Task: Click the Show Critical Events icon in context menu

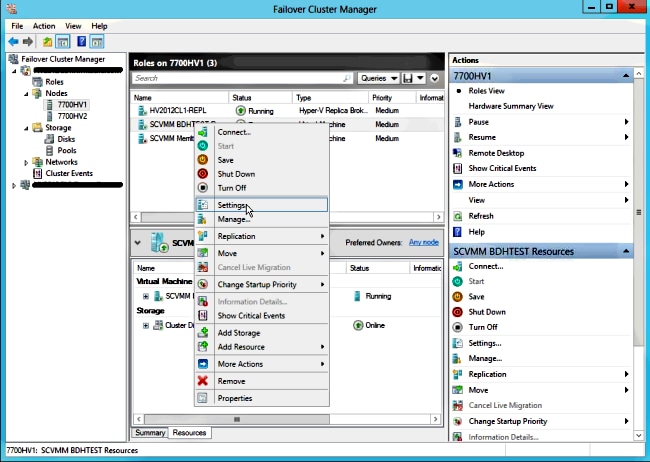Action: click(x=203, y=316)
